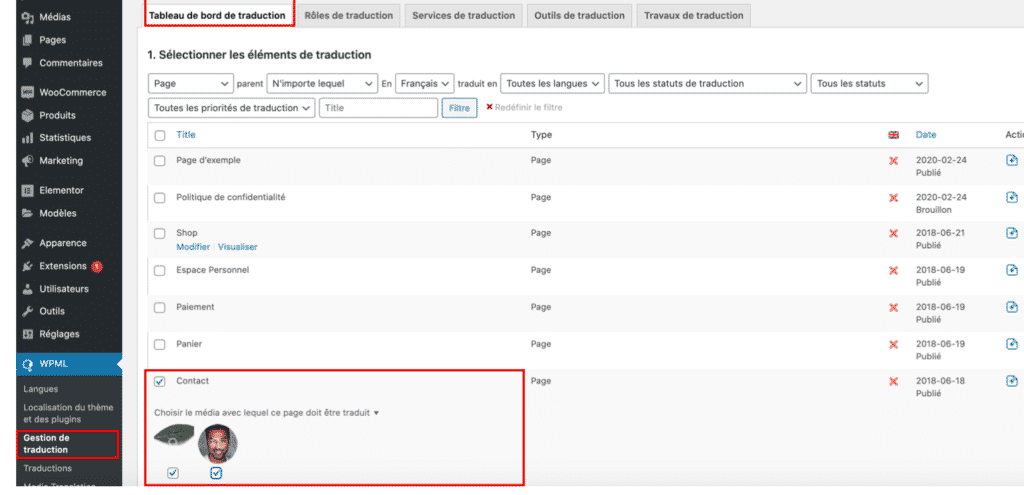
Task: Check the Paiement row checkbox
Action: [160, 308]
